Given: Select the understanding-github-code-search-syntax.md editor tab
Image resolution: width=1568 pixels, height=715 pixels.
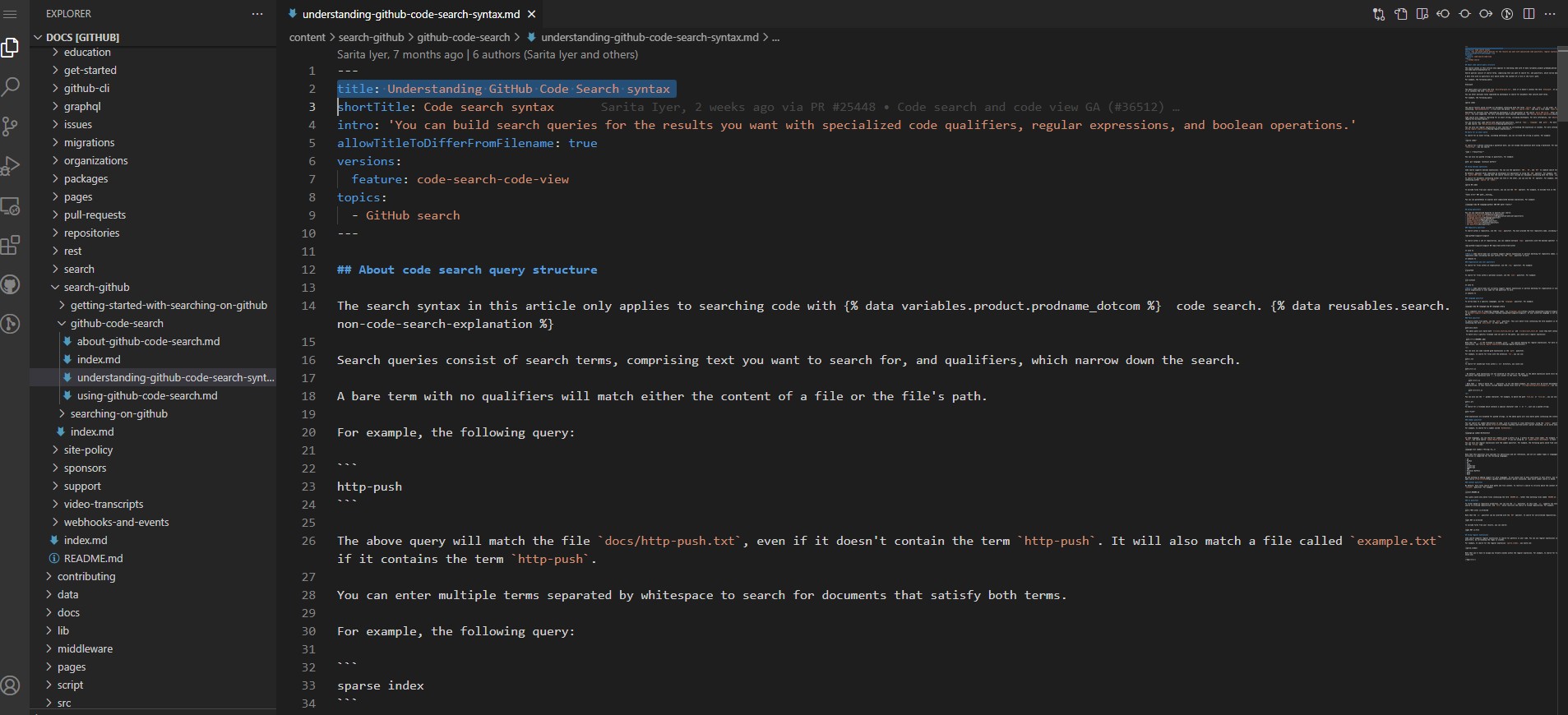Looking at the screenshot, I should click(409, 14).
